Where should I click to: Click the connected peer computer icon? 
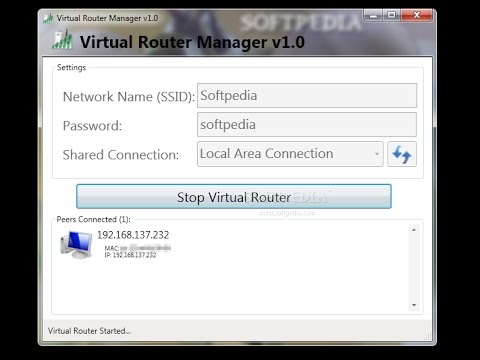pyautogui.click(x=76, y=245)
